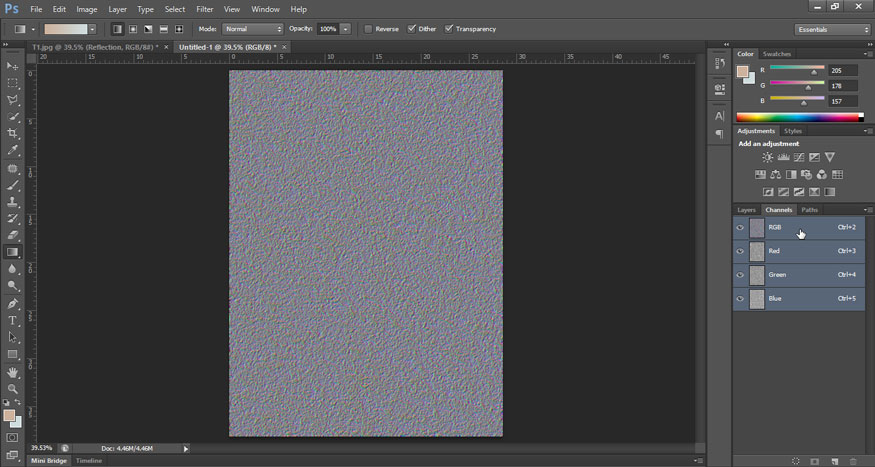The height and width of the screenshot is (467, 875).
Task: Add a Levels adjustment
Action: (x=783, y=157)
